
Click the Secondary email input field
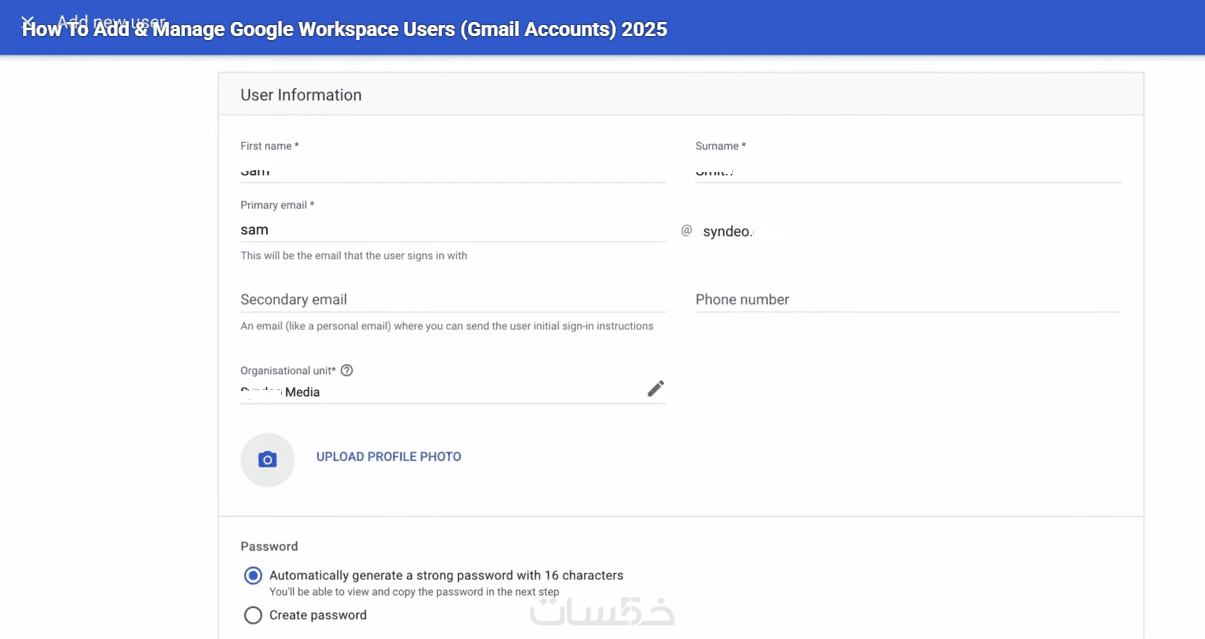tap(453, 300)
